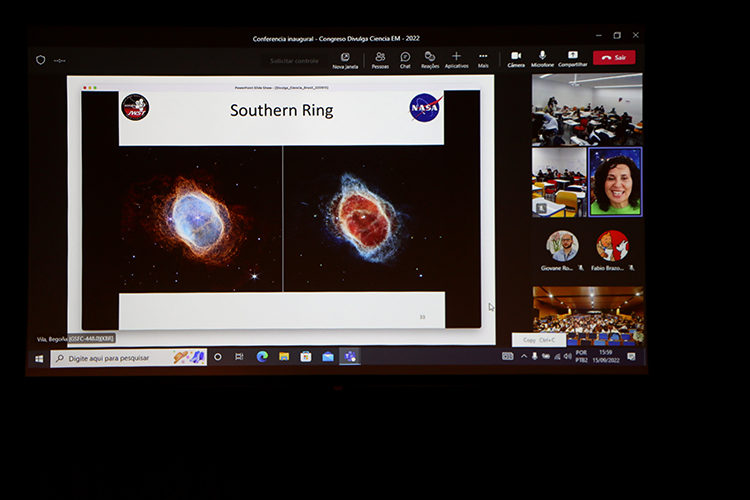Screen dimensions: 750x500
Task: Click the red Sair button
Action: (x=614, y=57)
